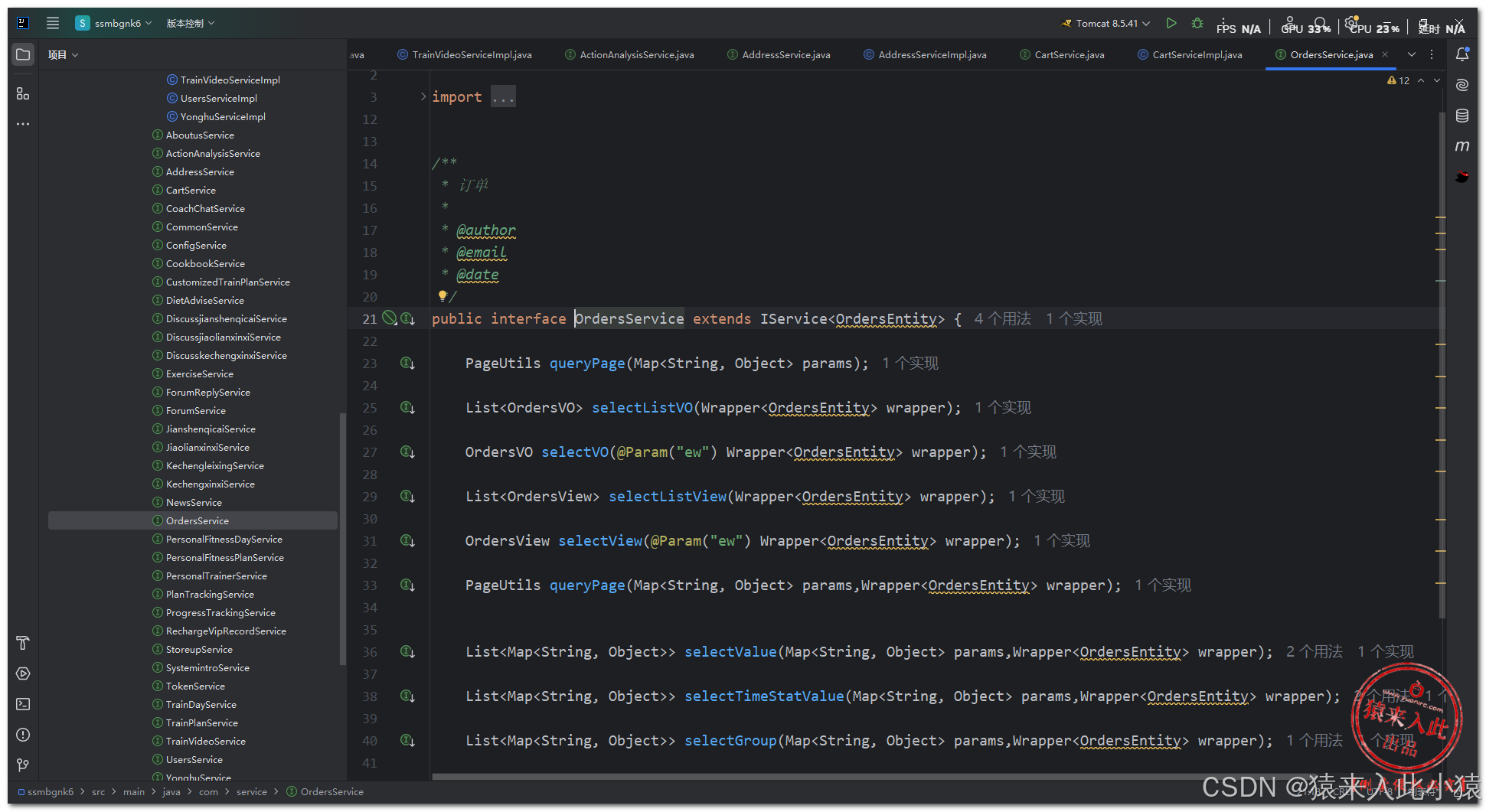This screenshot has height=812, width=1486.
Task: Click the green no-usages gutter icon on line 21
Action: tap(389, 318)
